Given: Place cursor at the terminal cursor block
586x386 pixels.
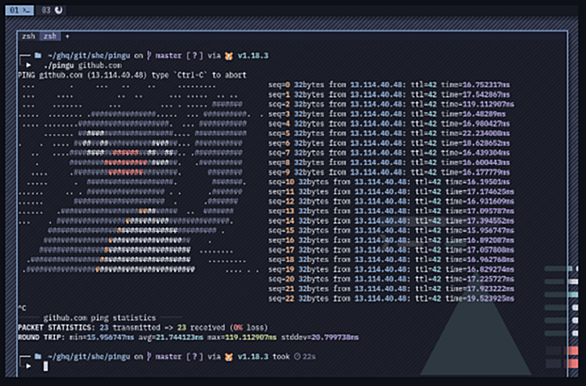Looking at the screenshot, I should [46, 366].
